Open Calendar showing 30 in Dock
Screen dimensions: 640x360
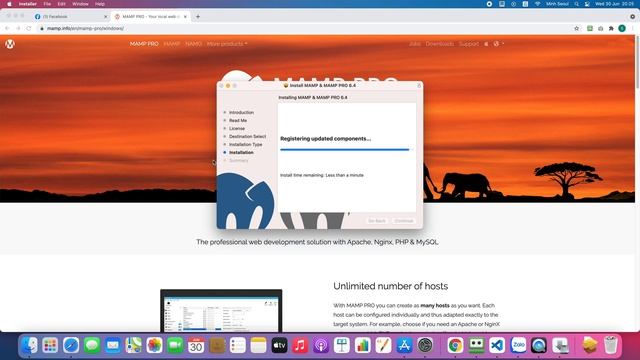(196, 345)
